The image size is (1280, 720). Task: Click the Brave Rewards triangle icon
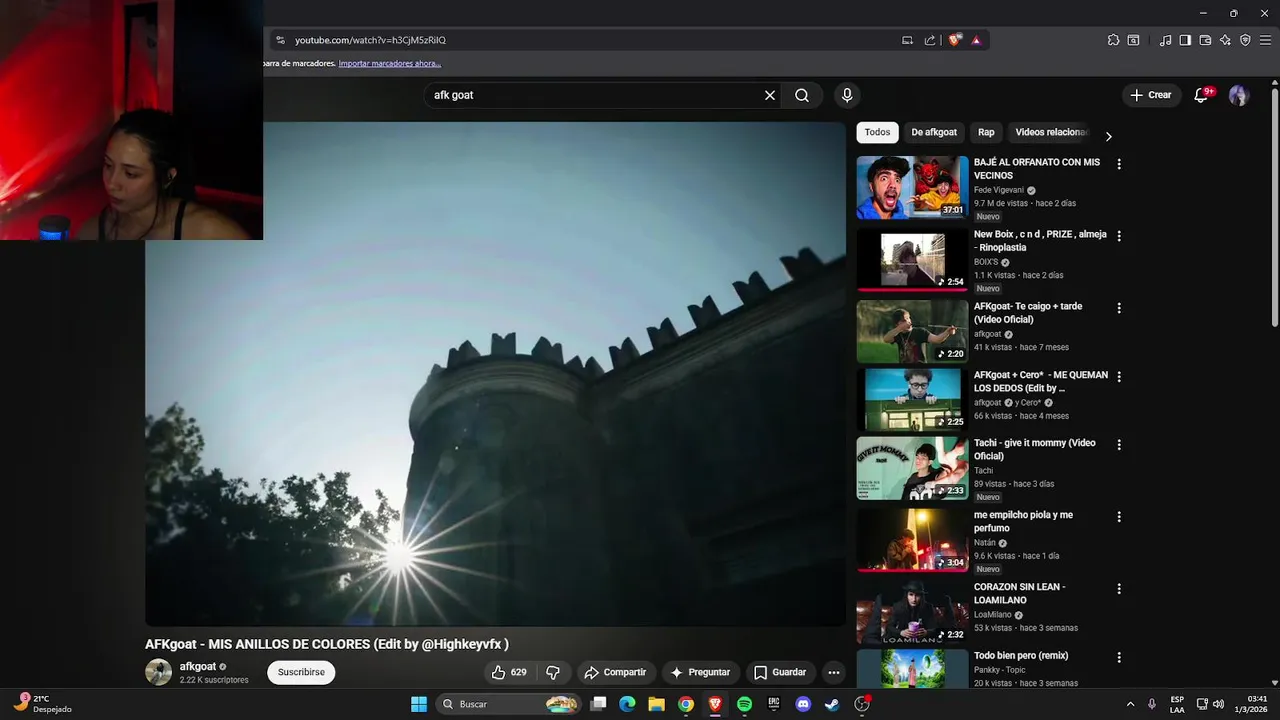tap(976, 40)
